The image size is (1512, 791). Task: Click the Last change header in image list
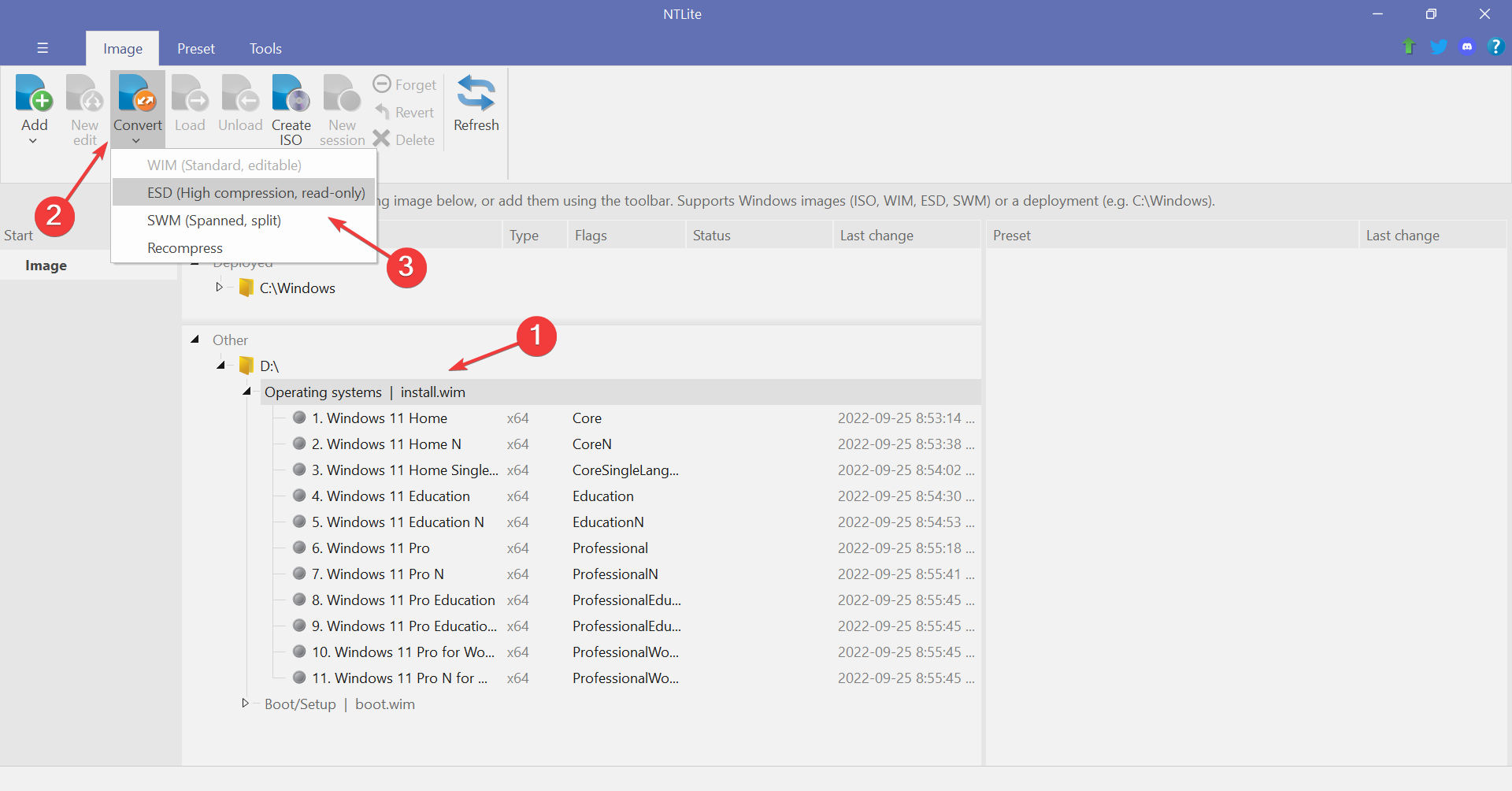906,236
